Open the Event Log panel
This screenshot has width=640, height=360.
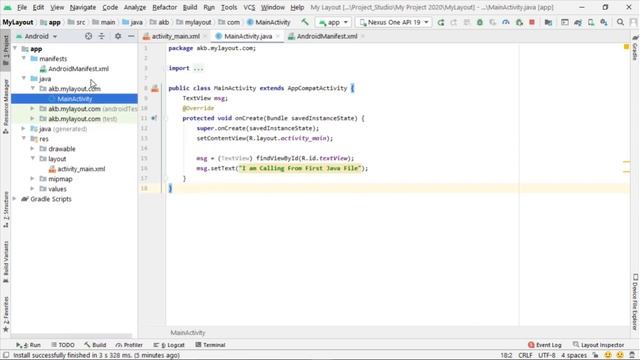coord(544,345)
